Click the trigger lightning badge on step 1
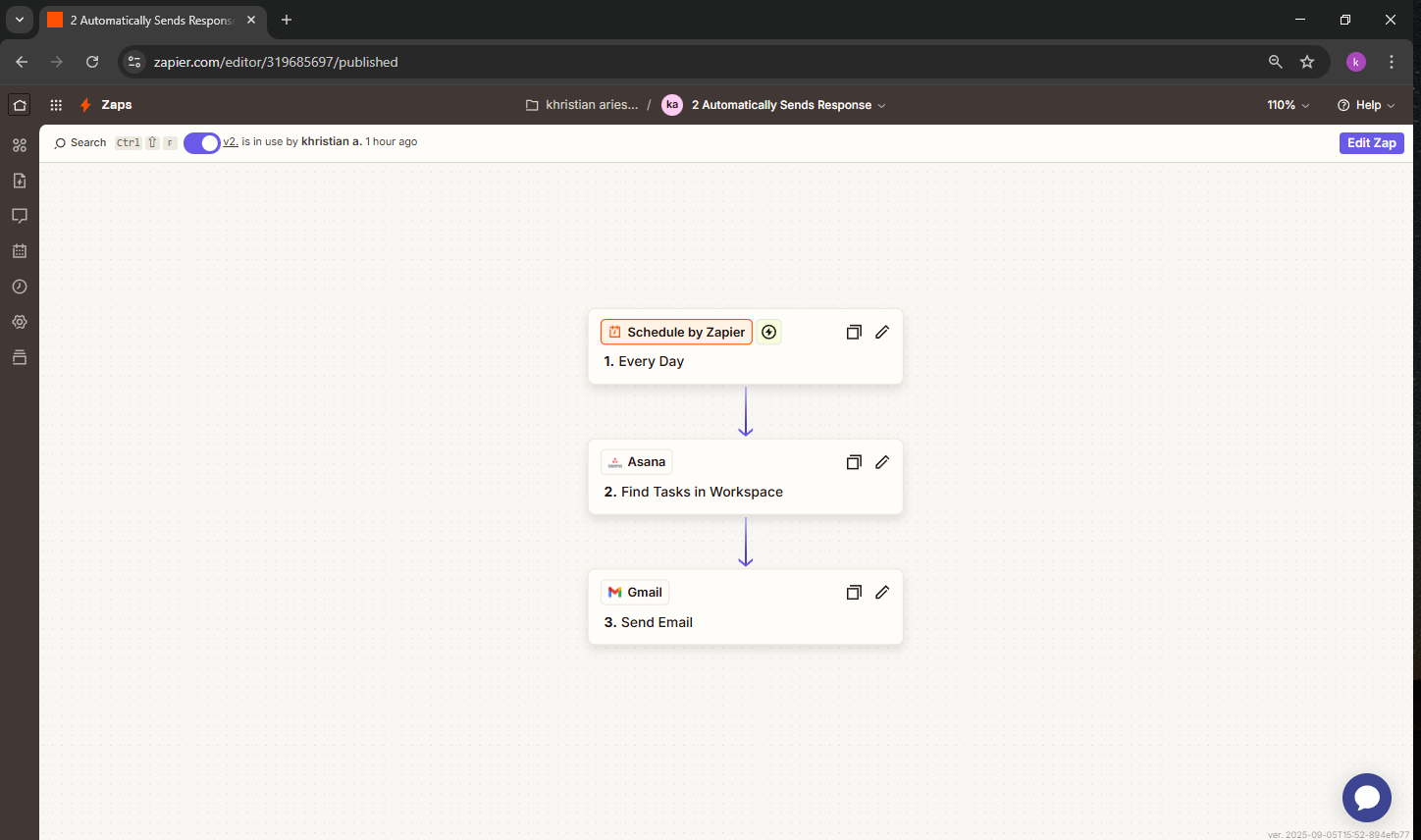1421x840 pixels. [769, 333]
